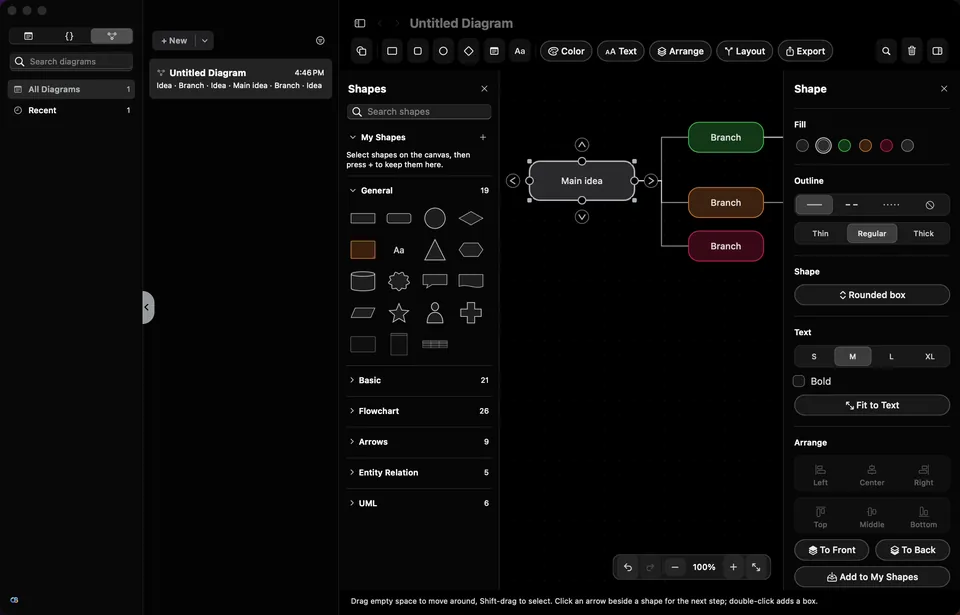Pick the hexagon shape in the General palette
This screenshot has width=960, height=615.
(471, 250)
